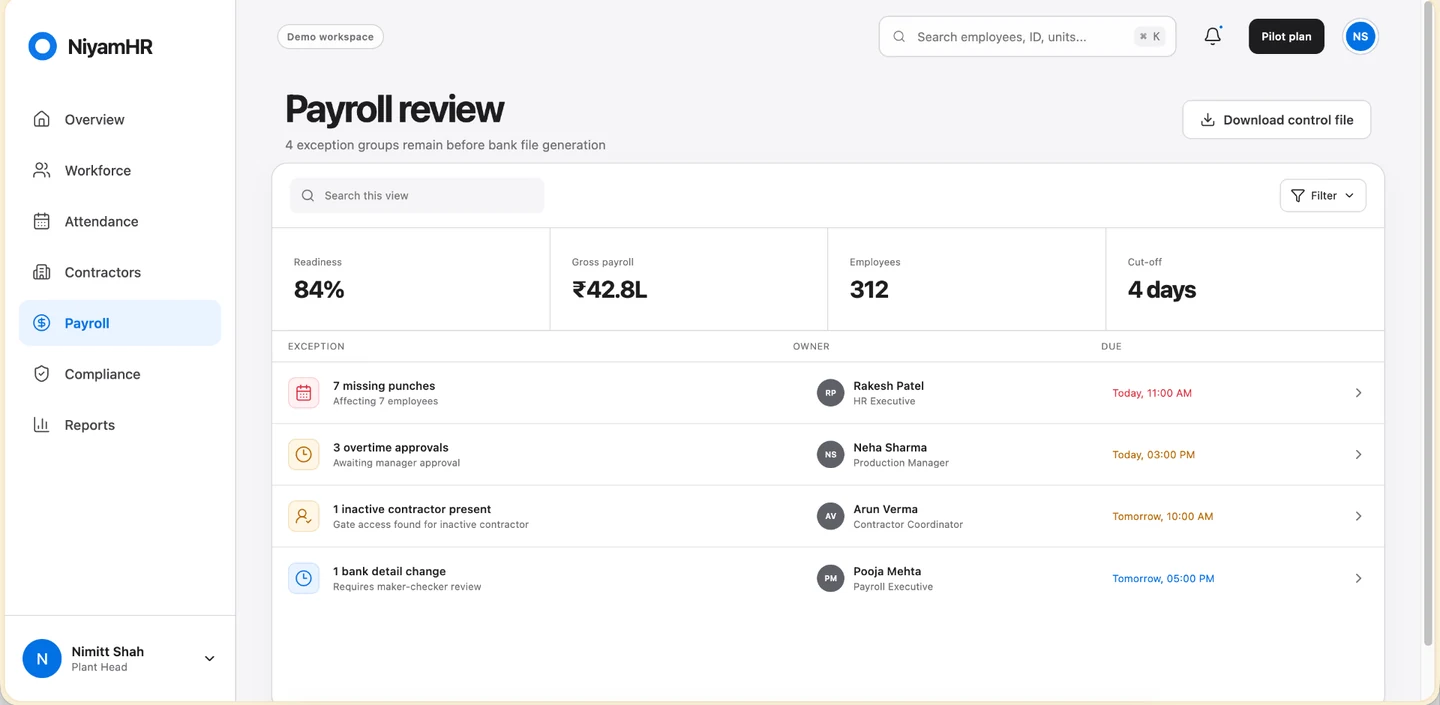The image size is (1440, 705).
Task: Click the N avatar of Nimitt Shah
Action: pyautogui.click(x=42, y=659)
